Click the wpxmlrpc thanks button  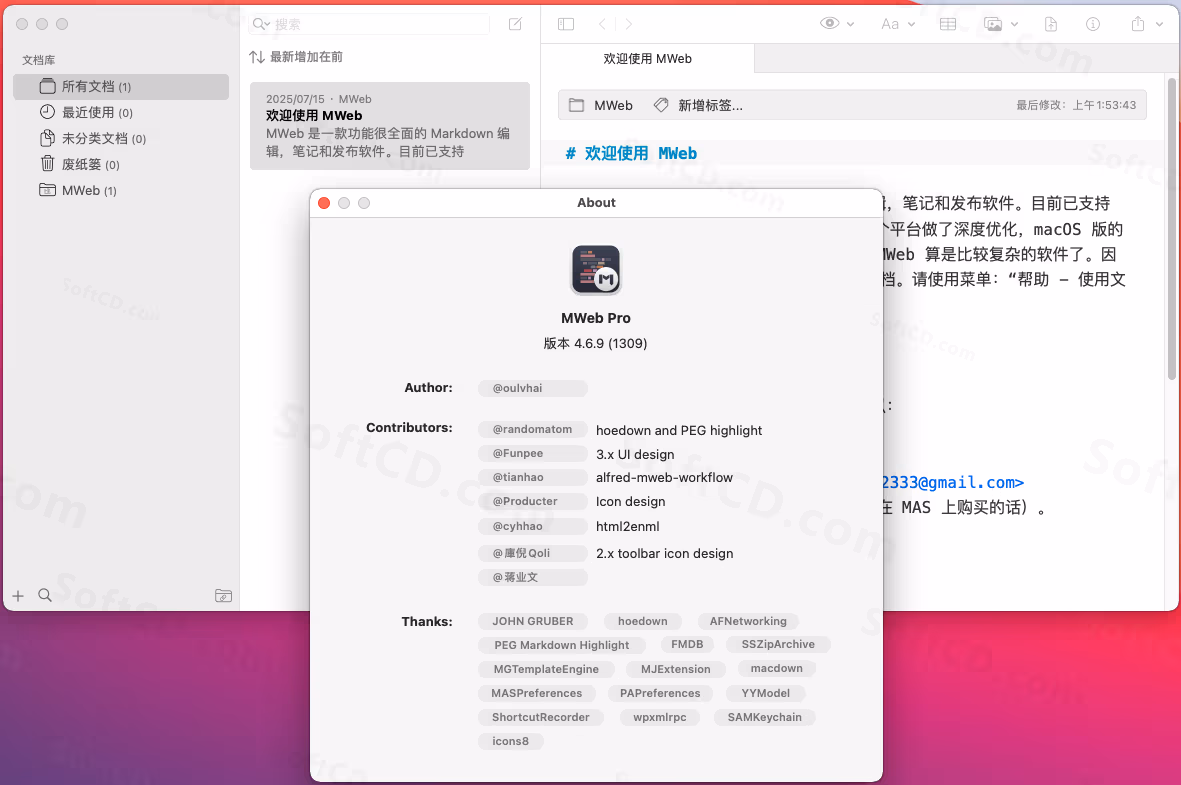coord(660,718)
